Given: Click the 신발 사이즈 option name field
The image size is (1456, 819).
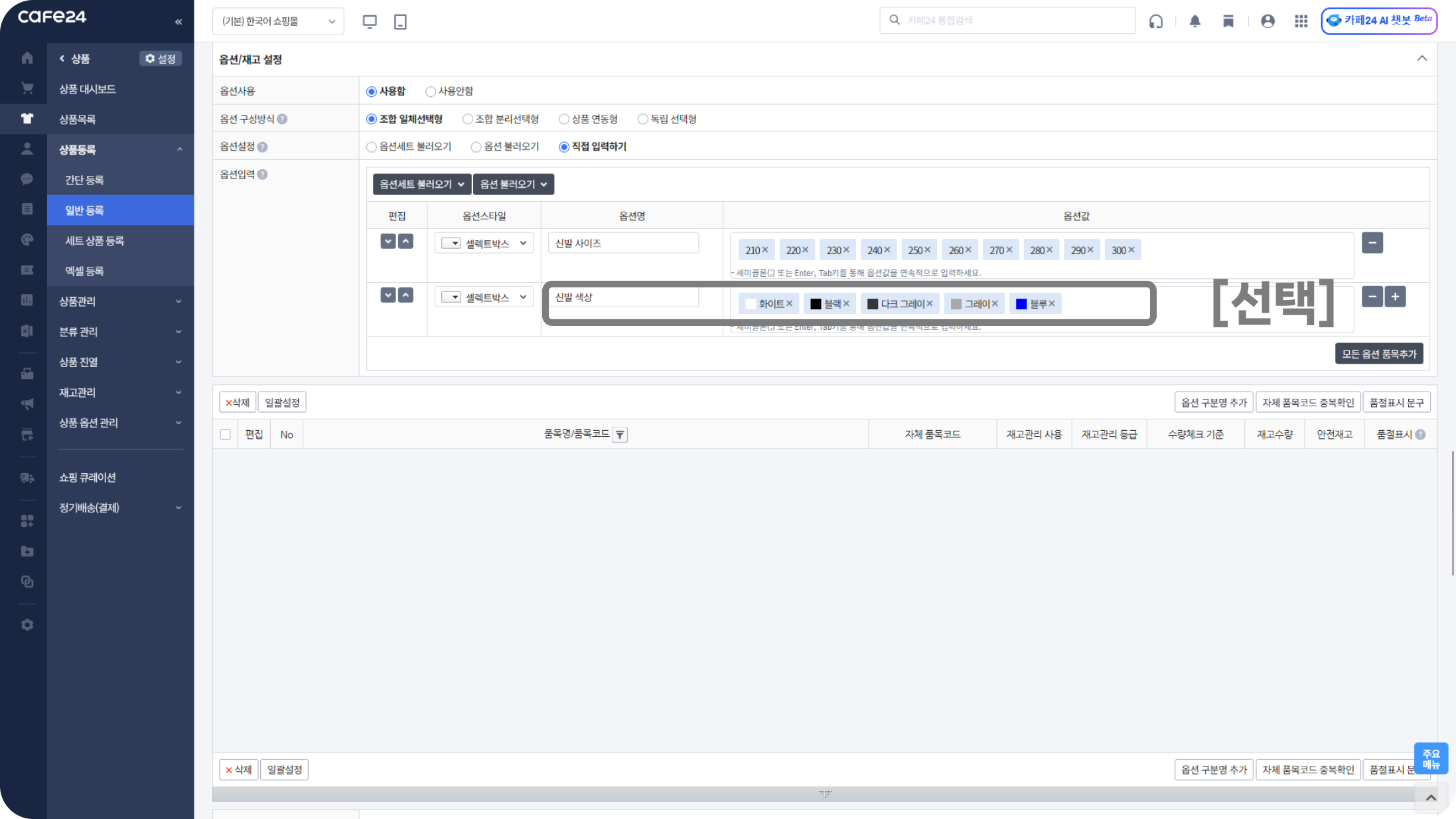Looking at the screenshot, I should (622, 243).
